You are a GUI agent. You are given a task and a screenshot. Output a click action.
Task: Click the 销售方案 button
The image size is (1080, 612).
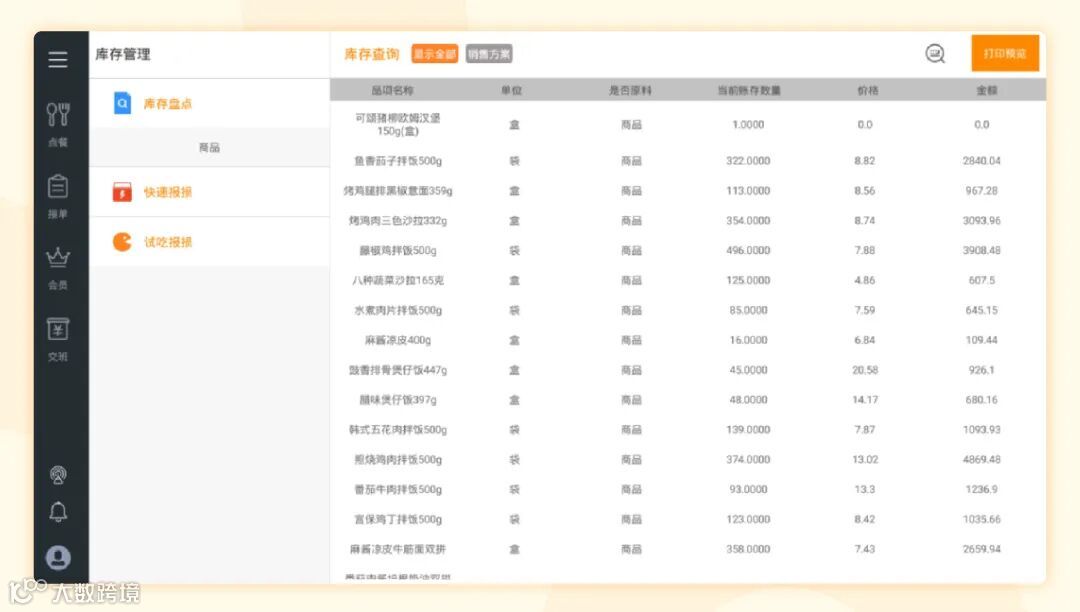[489, 54]
